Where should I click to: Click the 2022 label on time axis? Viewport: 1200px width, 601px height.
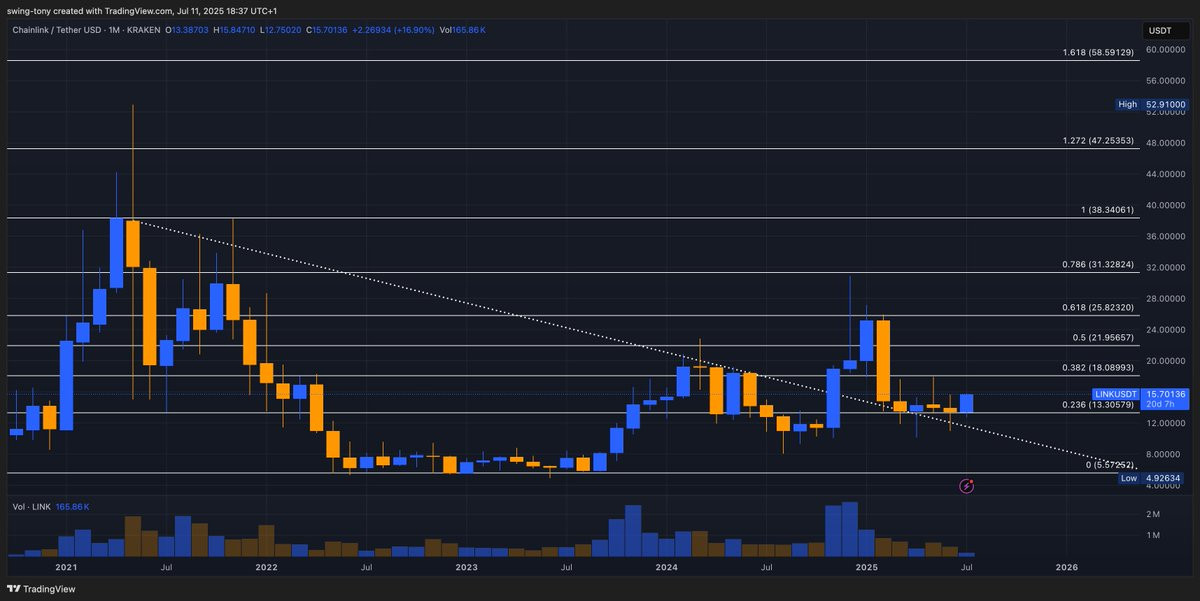tap(266, 567)
